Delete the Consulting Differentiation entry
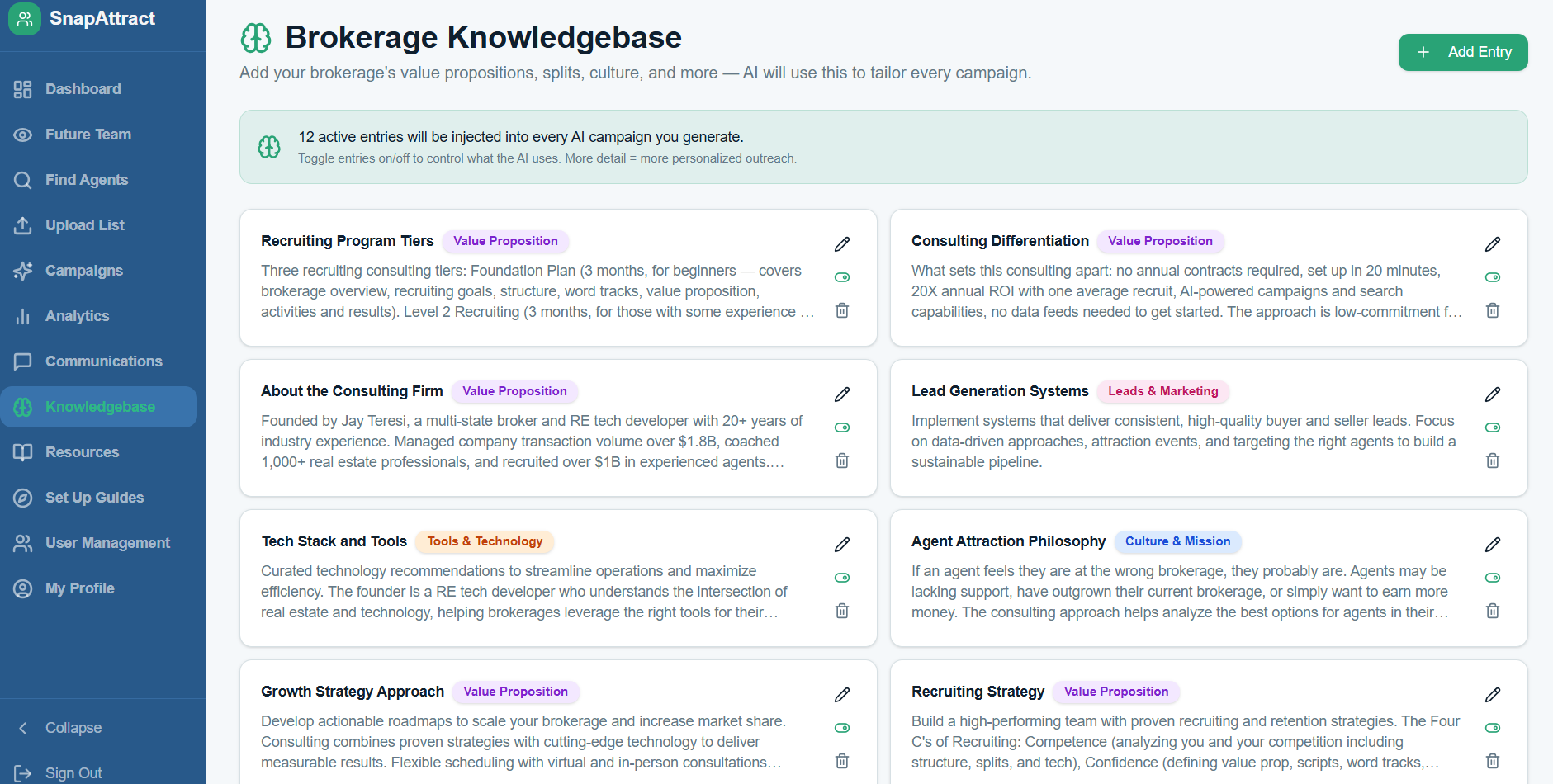Screen dimensions: 1553x784 click(1493, 310)
